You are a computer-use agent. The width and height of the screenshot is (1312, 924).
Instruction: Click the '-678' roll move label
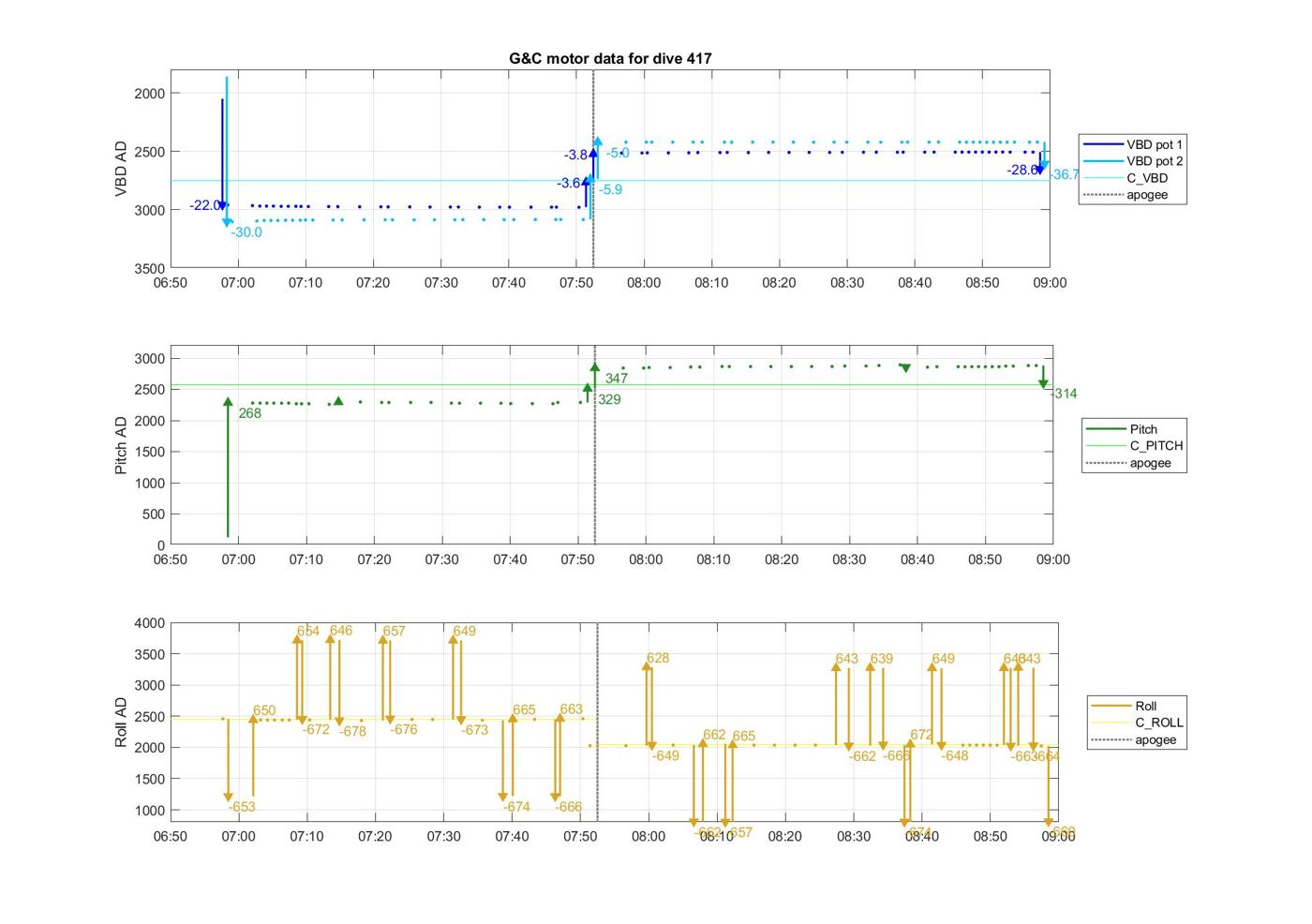click(352, 731)
